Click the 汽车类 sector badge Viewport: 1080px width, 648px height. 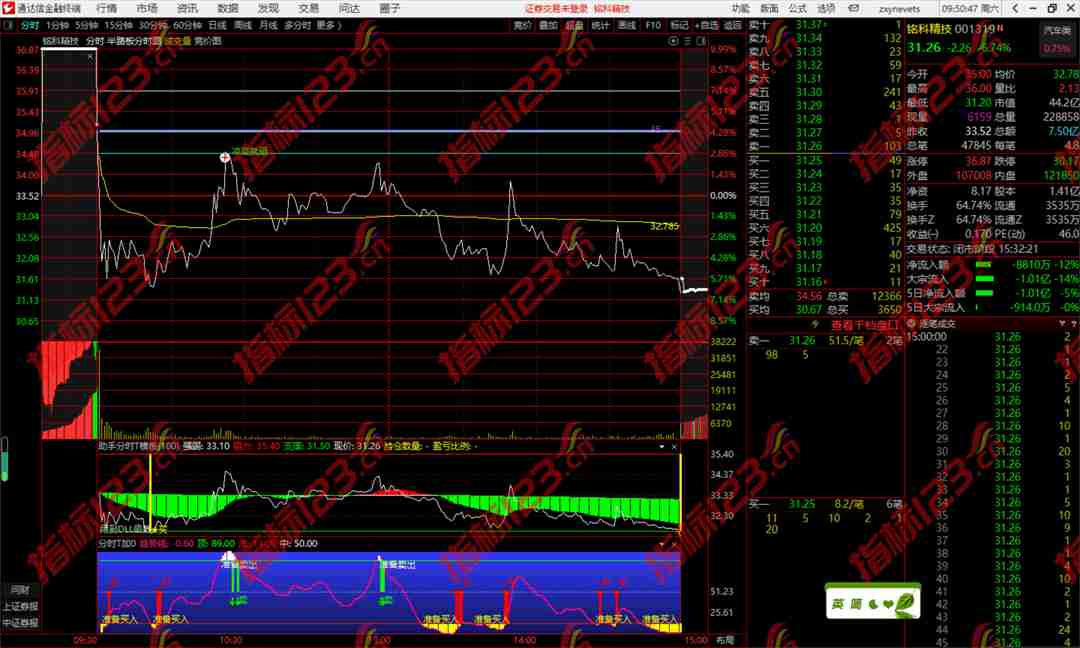[x=1056, y=33]
